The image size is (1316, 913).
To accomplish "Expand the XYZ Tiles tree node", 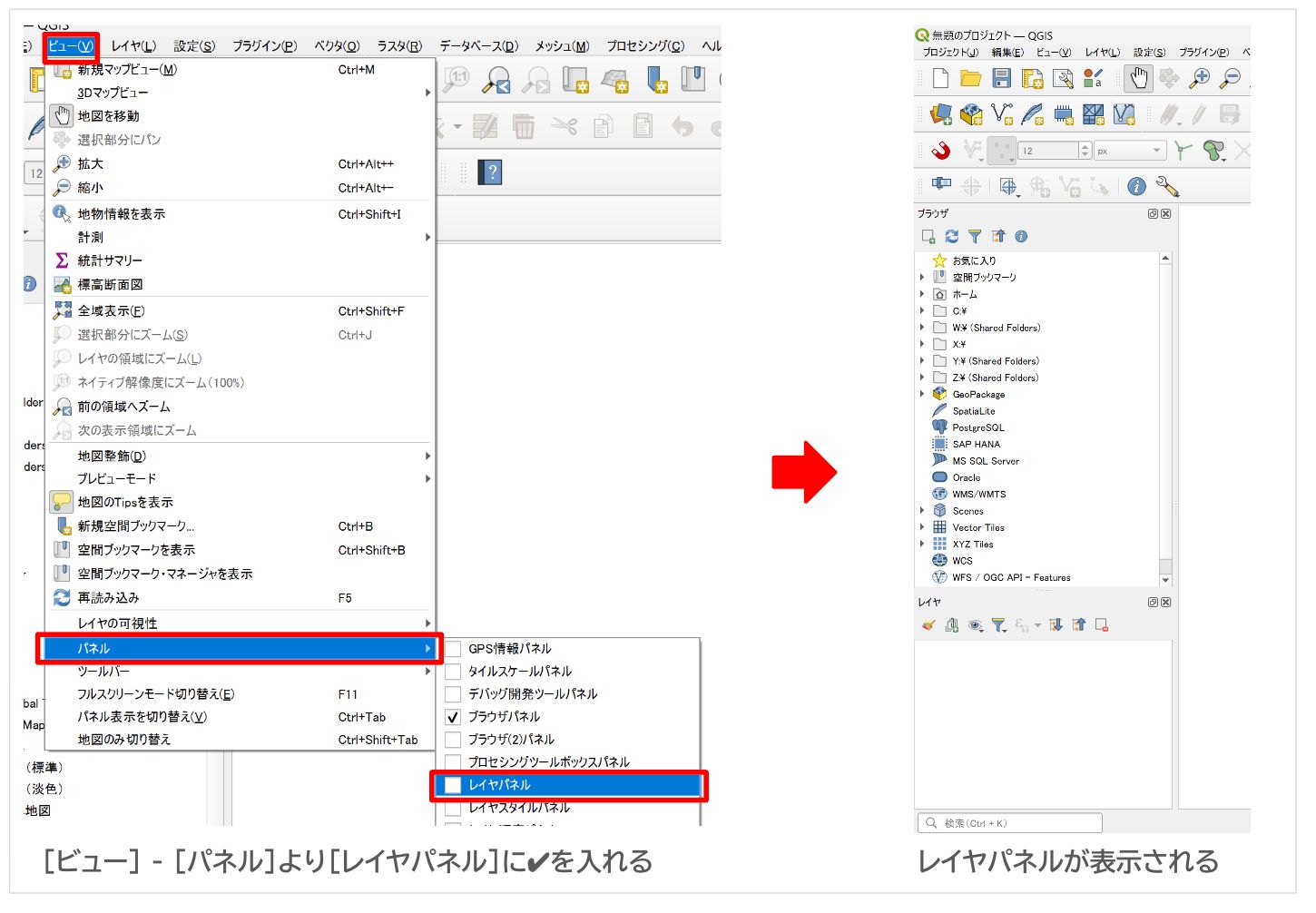I will (x=922, y=544).
